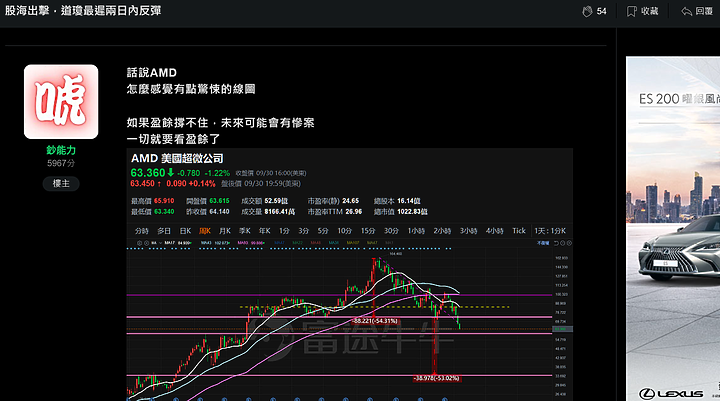Screen dimensions: 720x401
Task: Select the 年K chart tab
Action: pos(264,231)
